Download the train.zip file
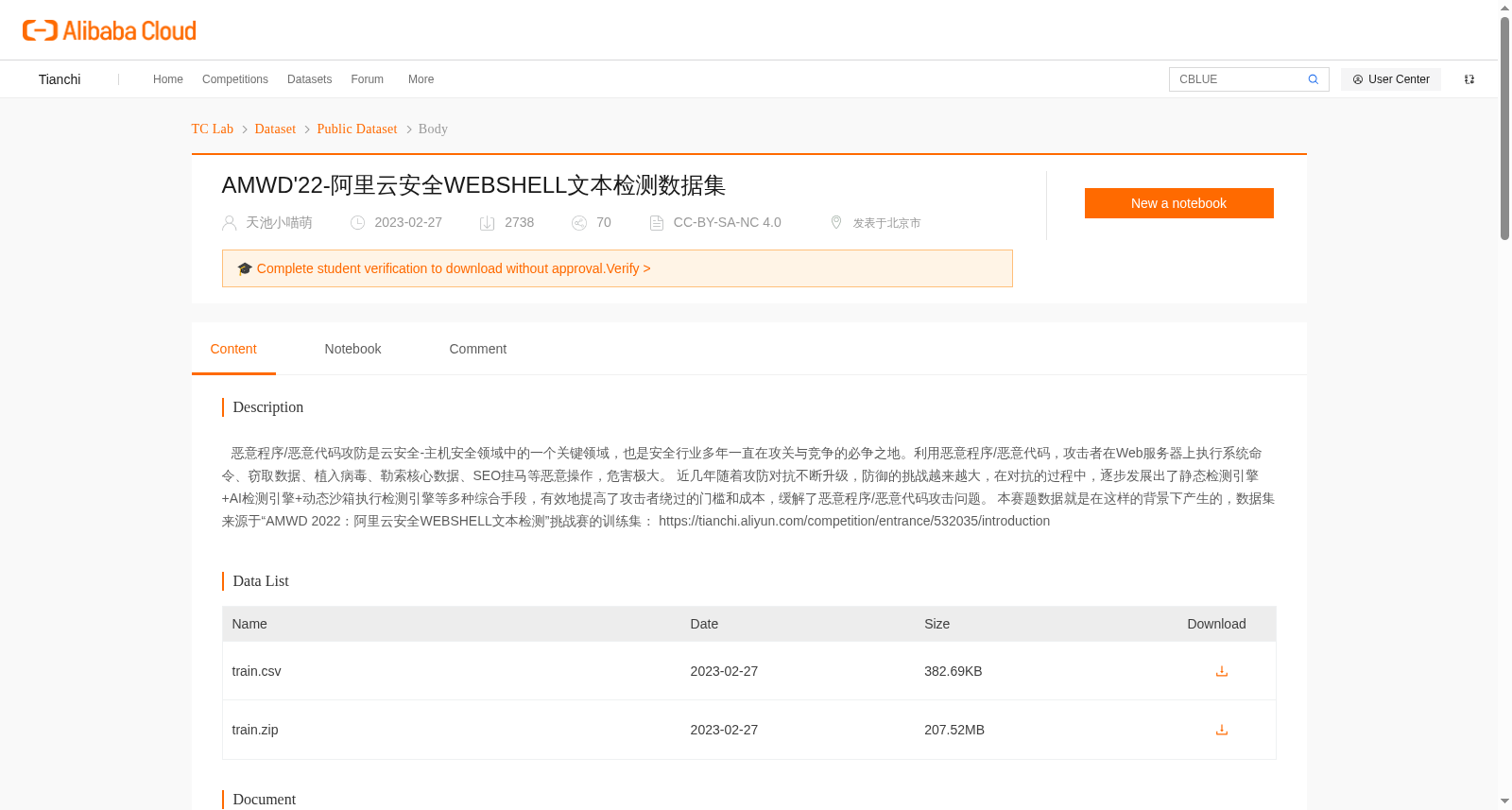 click(x=1221, y=730)
